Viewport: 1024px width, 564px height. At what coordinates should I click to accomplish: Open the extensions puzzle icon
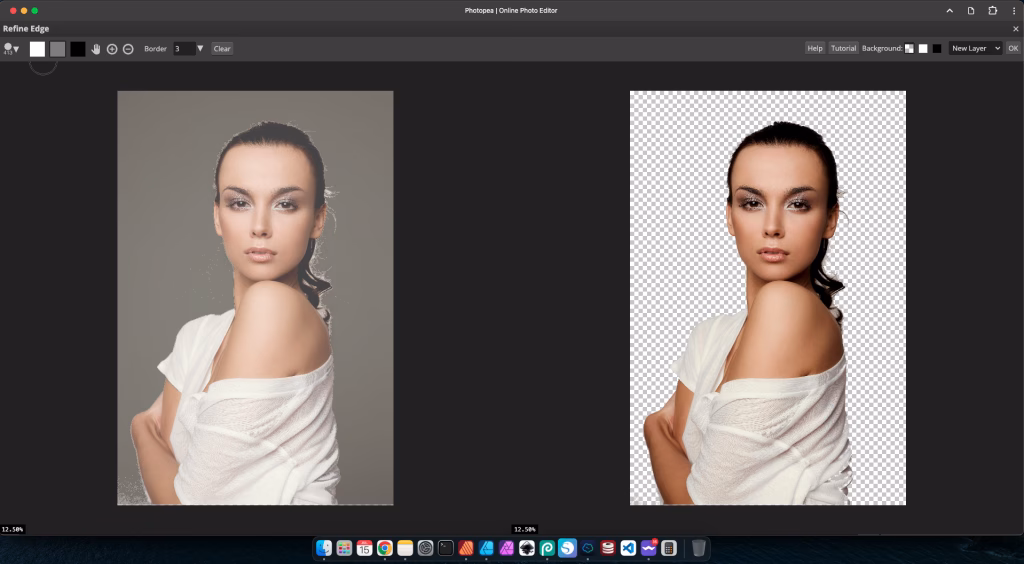click(x=993, y=10)
